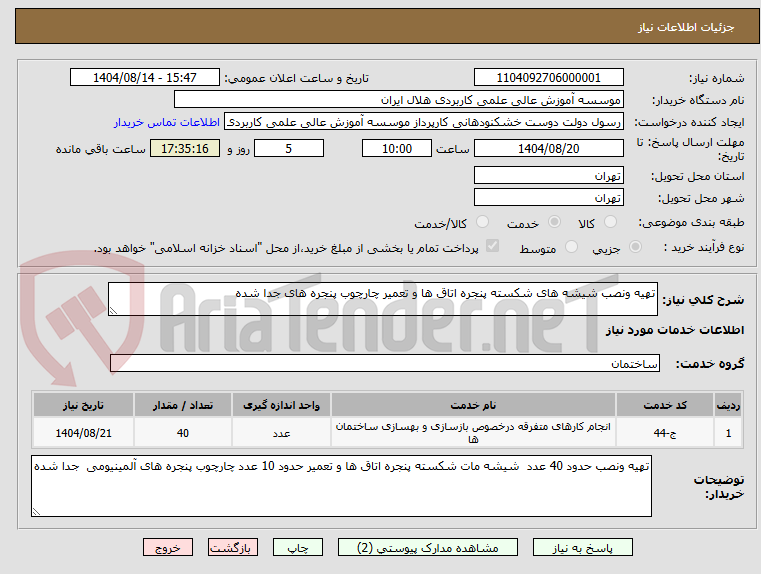The width and height of the screenshot is (761, 574).
Task: Click the تاریخ نیاز column header
Action: [83, 405]
